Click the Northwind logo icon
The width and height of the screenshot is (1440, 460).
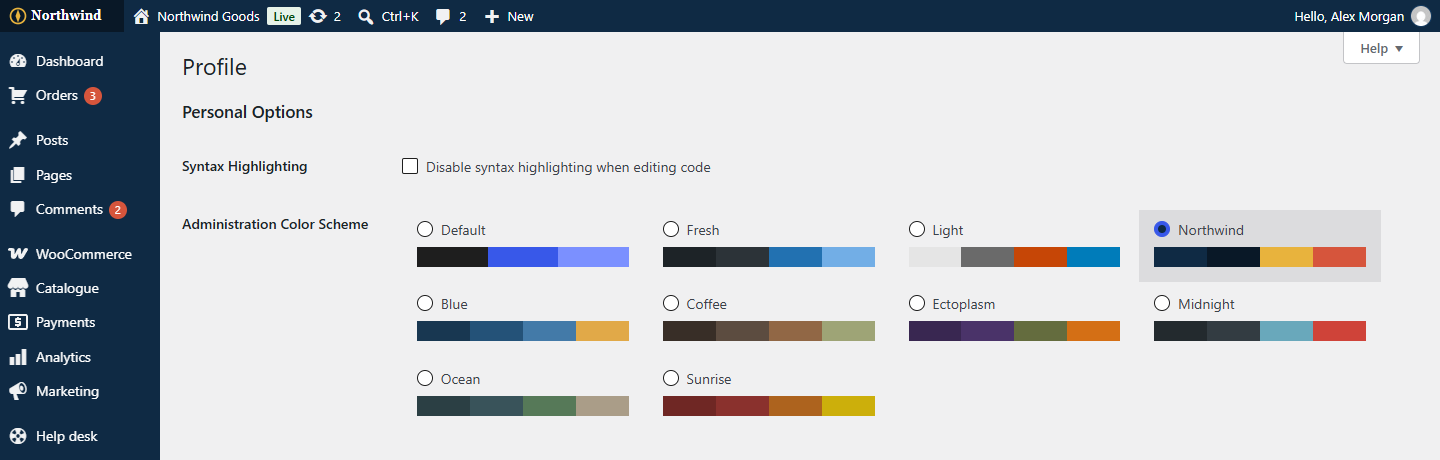coord(18,16)
